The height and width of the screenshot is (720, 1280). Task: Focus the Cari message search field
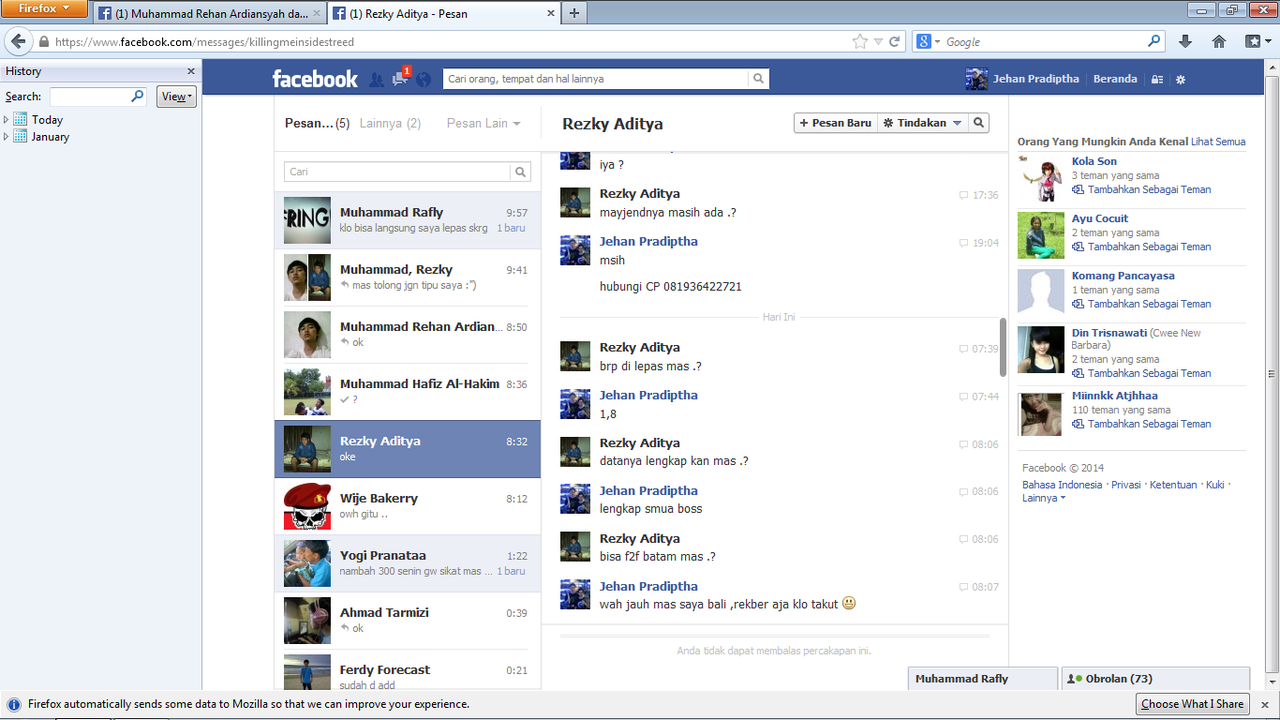pos(397,172)
